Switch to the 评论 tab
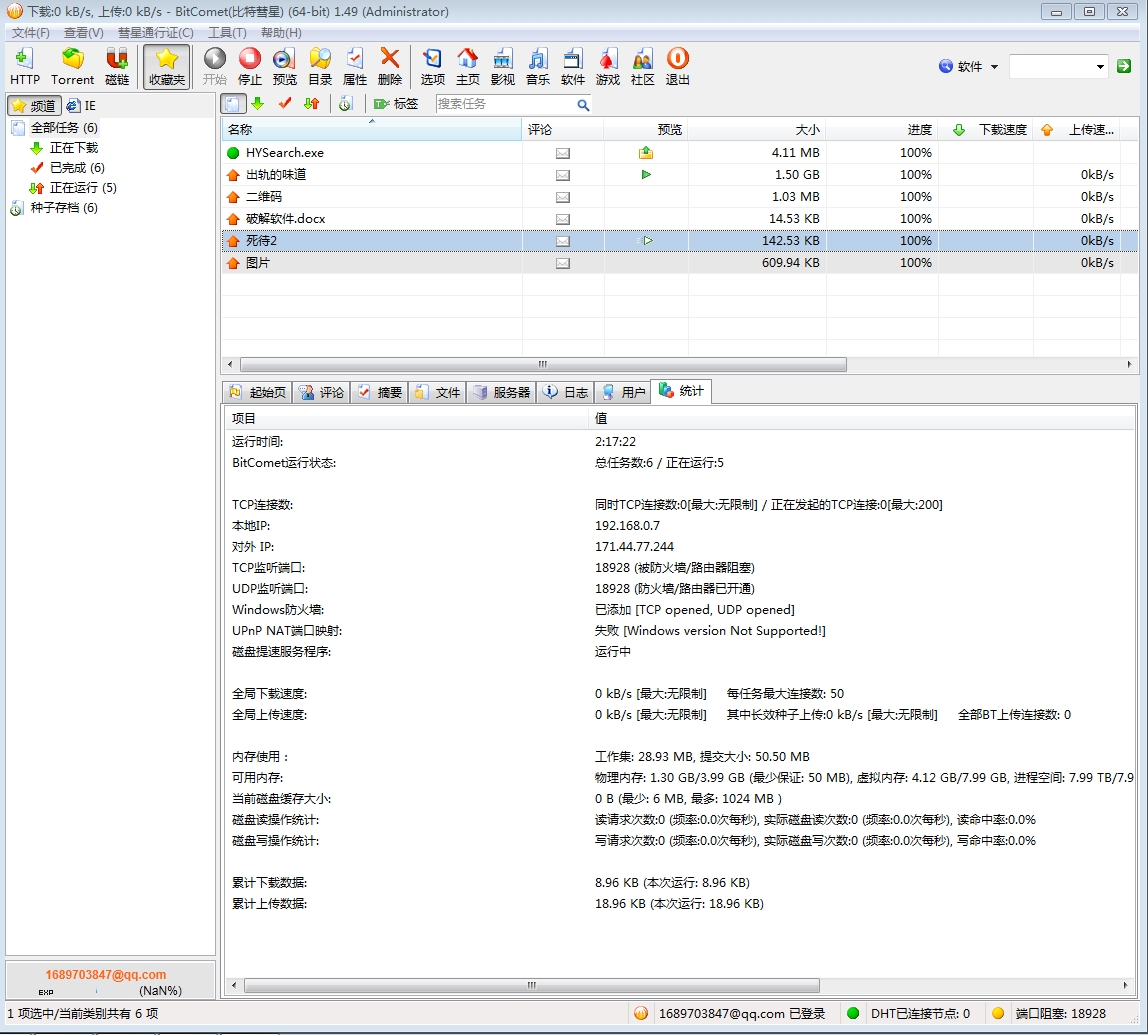The height and width of the screenshot is (1035, 1148). point(322,392)
